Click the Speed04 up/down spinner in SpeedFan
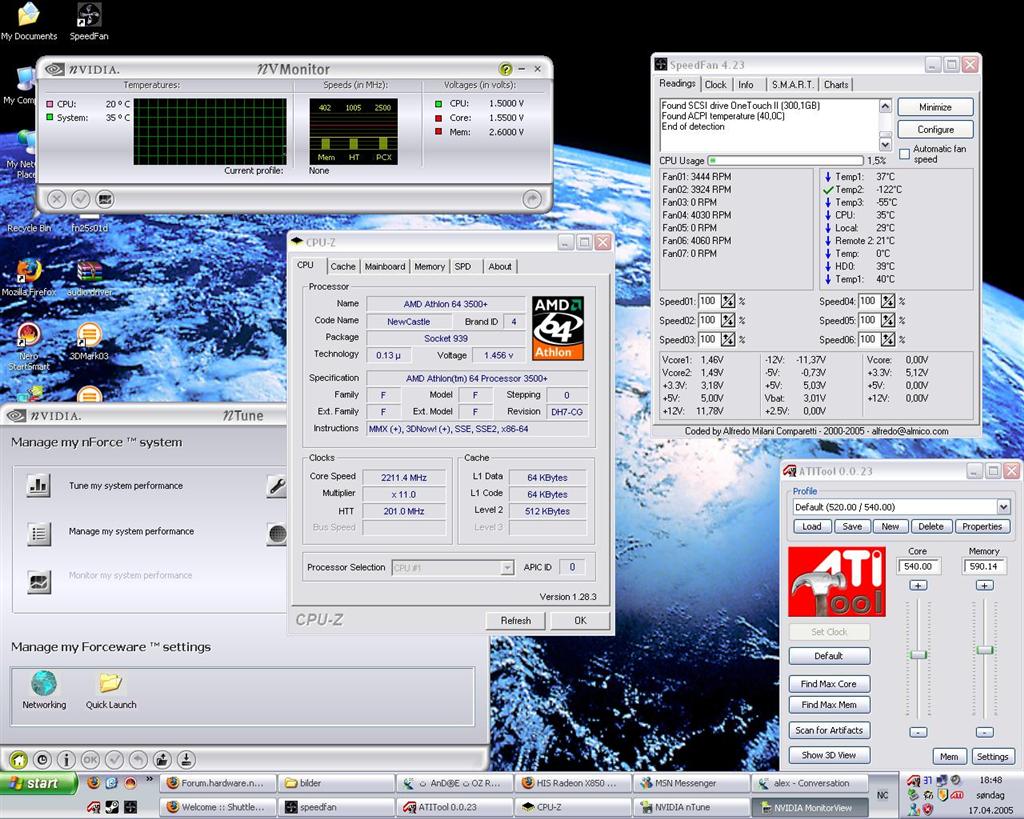Viewport: 1024px width, 819px height. tap(888, 301)
